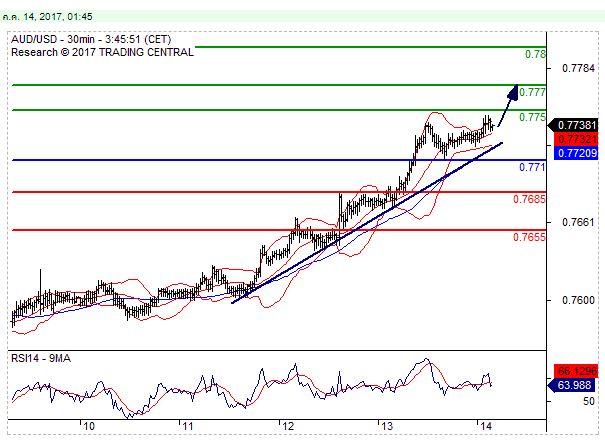The image size is (605, 446).
Task: Click the blue 0.77209 price label
Action: pyautogui.click(x=576, y=153)
